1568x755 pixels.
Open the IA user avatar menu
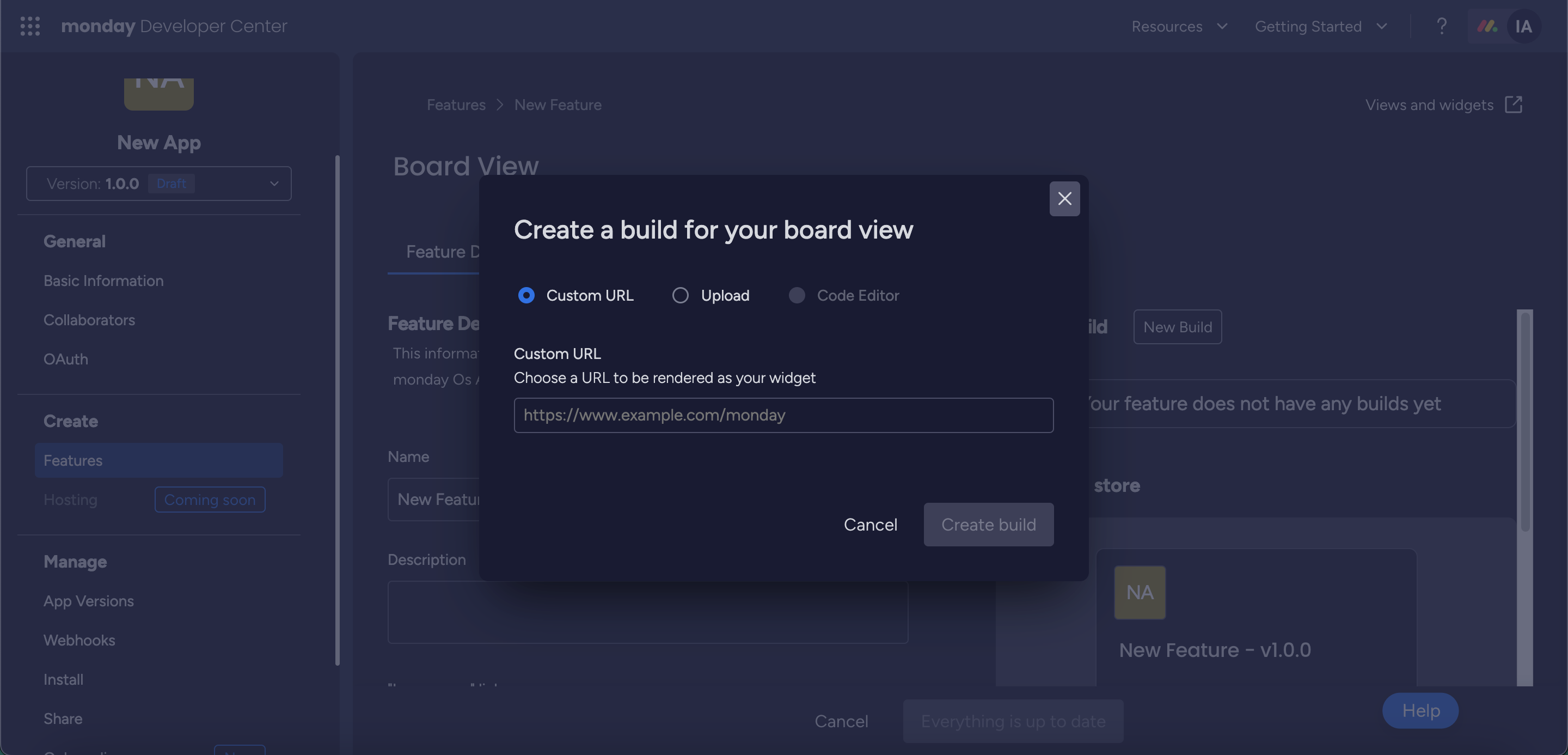[x=1523, y=26]
